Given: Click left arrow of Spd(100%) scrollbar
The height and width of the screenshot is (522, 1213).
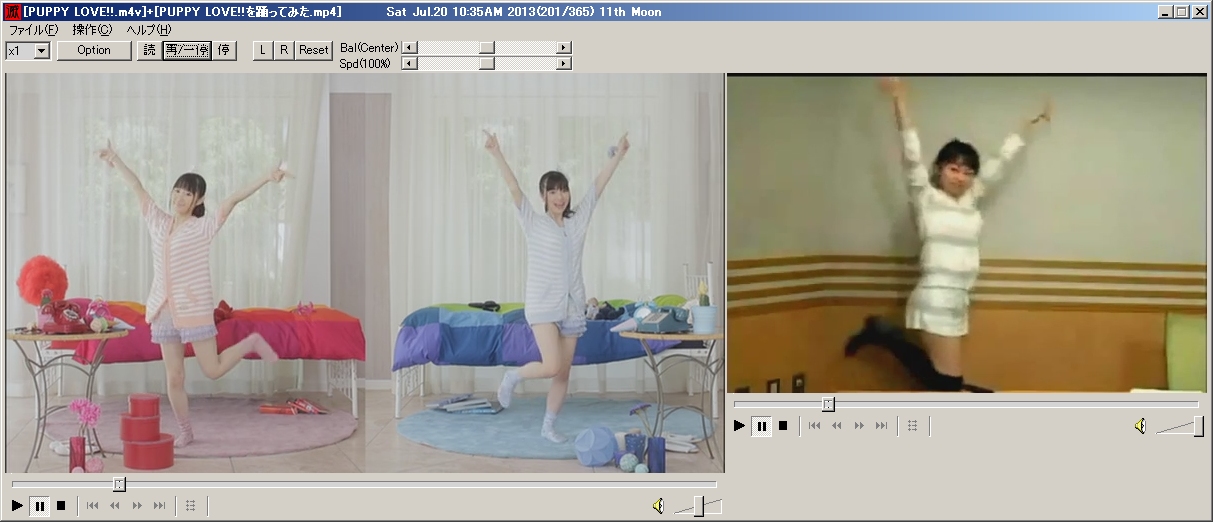Looking at the screenshot, I should pyautogui.click(x=408, y=64).
